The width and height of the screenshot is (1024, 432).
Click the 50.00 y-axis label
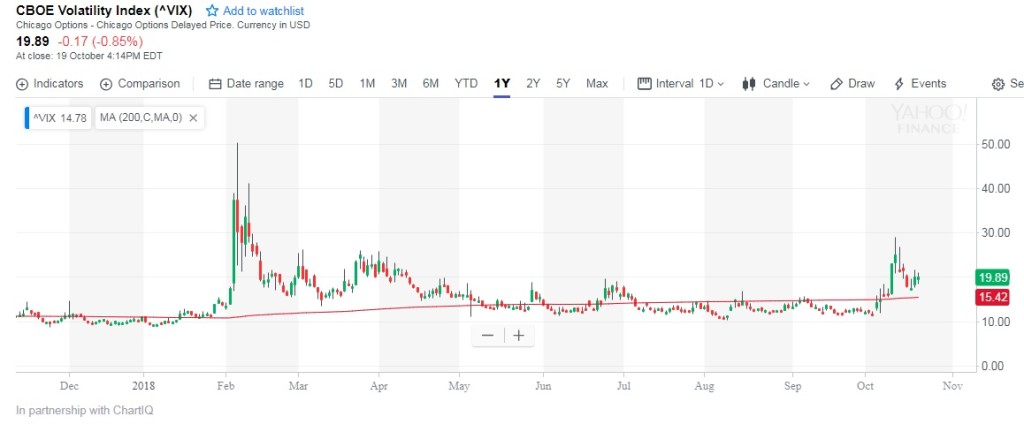[x=996, y=144]
